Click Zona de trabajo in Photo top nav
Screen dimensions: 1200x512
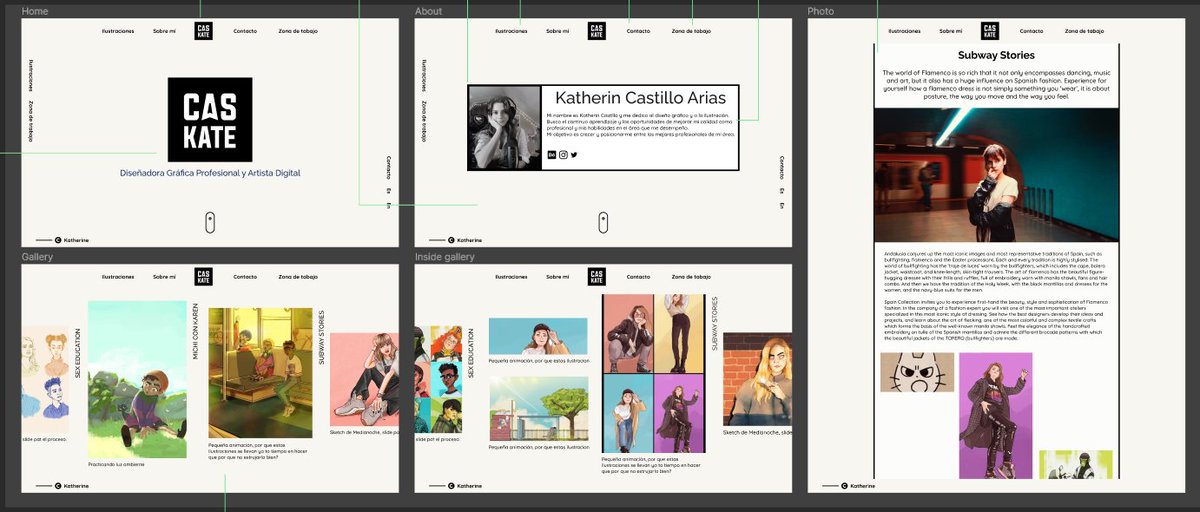[1085, 31]
